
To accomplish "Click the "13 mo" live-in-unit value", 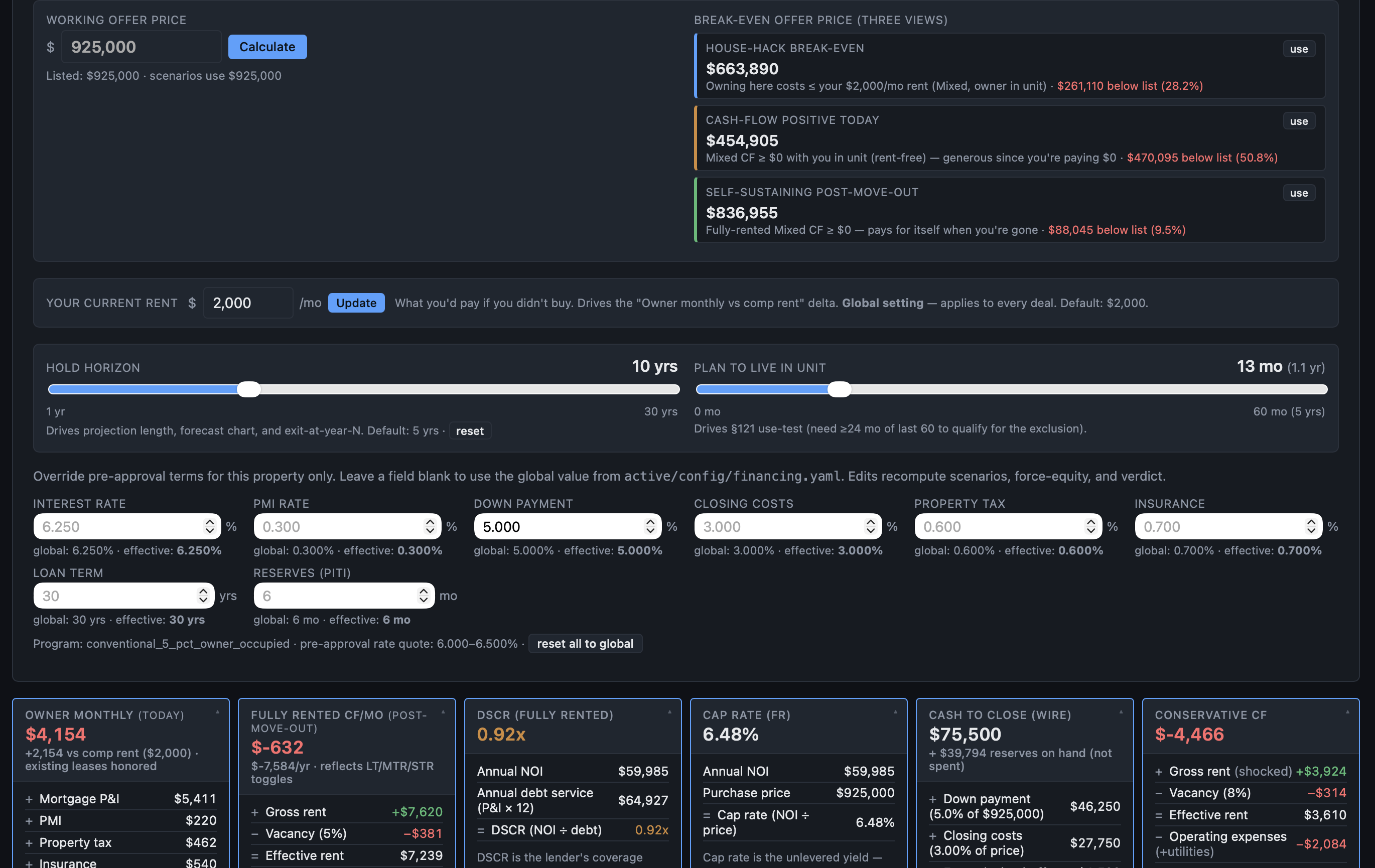I will tap(1259, 366).
